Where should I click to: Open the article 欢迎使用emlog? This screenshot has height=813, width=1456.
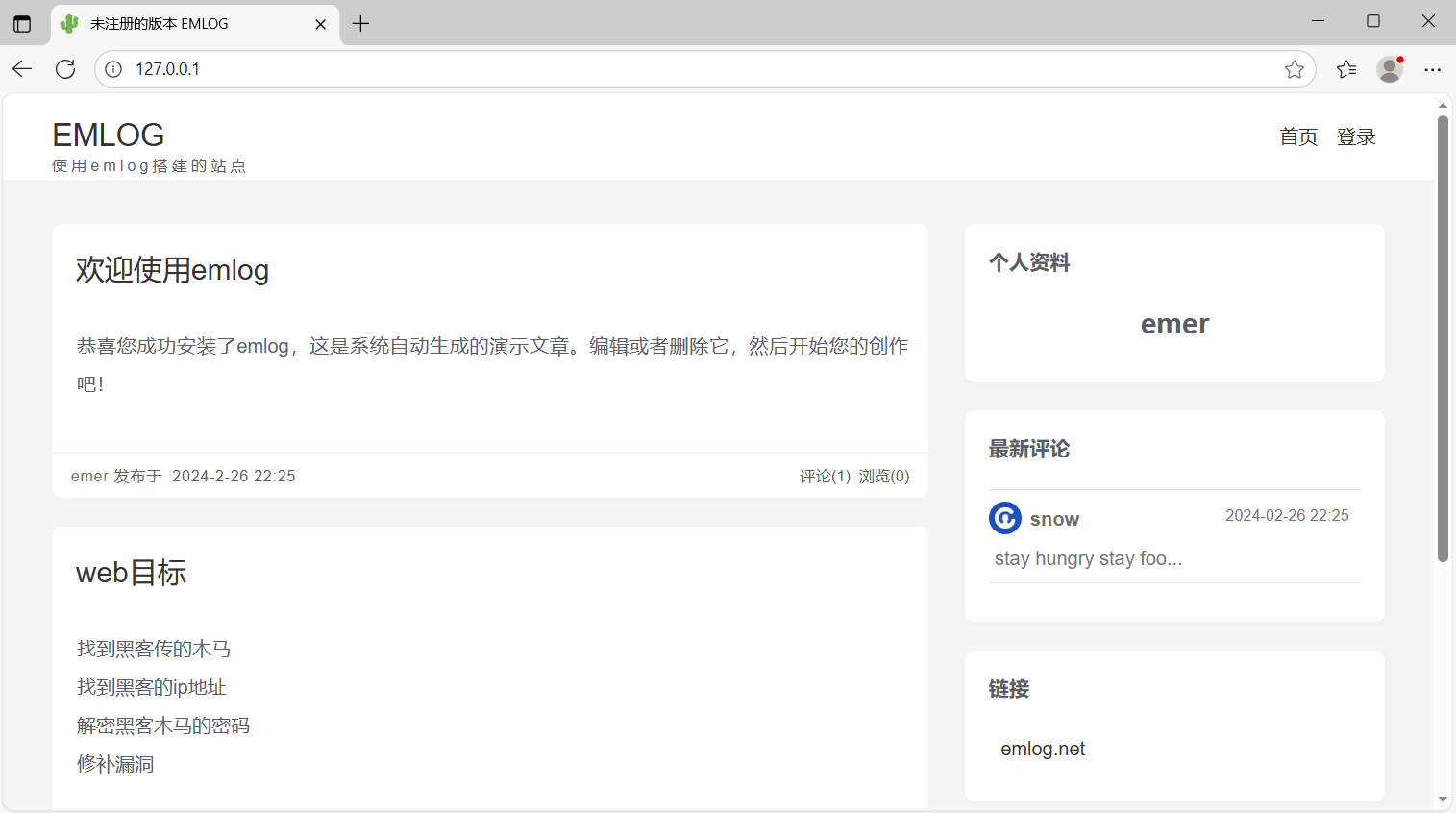(172, 270)
